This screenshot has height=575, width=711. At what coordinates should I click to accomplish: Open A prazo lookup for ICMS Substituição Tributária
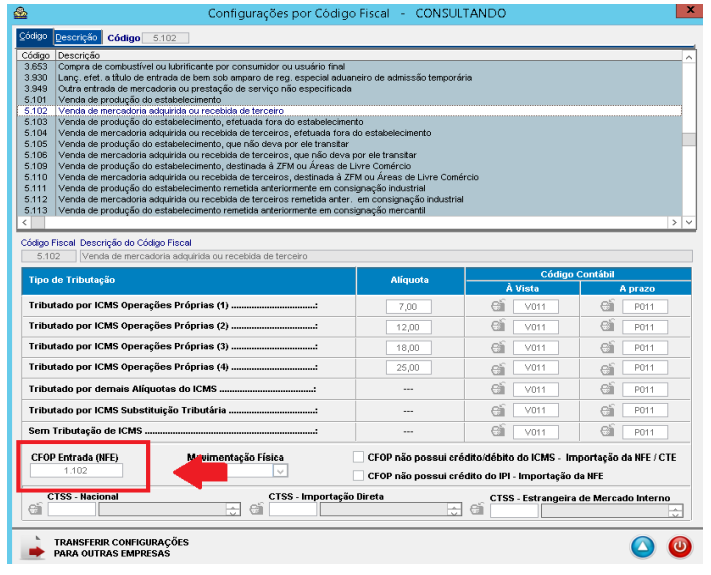607,410
